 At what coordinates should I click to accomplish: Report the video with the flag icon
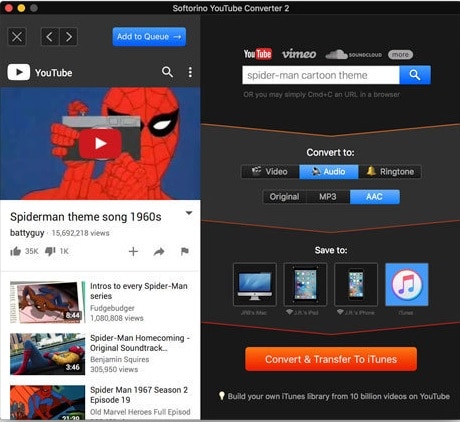click(x=185, y=251)
